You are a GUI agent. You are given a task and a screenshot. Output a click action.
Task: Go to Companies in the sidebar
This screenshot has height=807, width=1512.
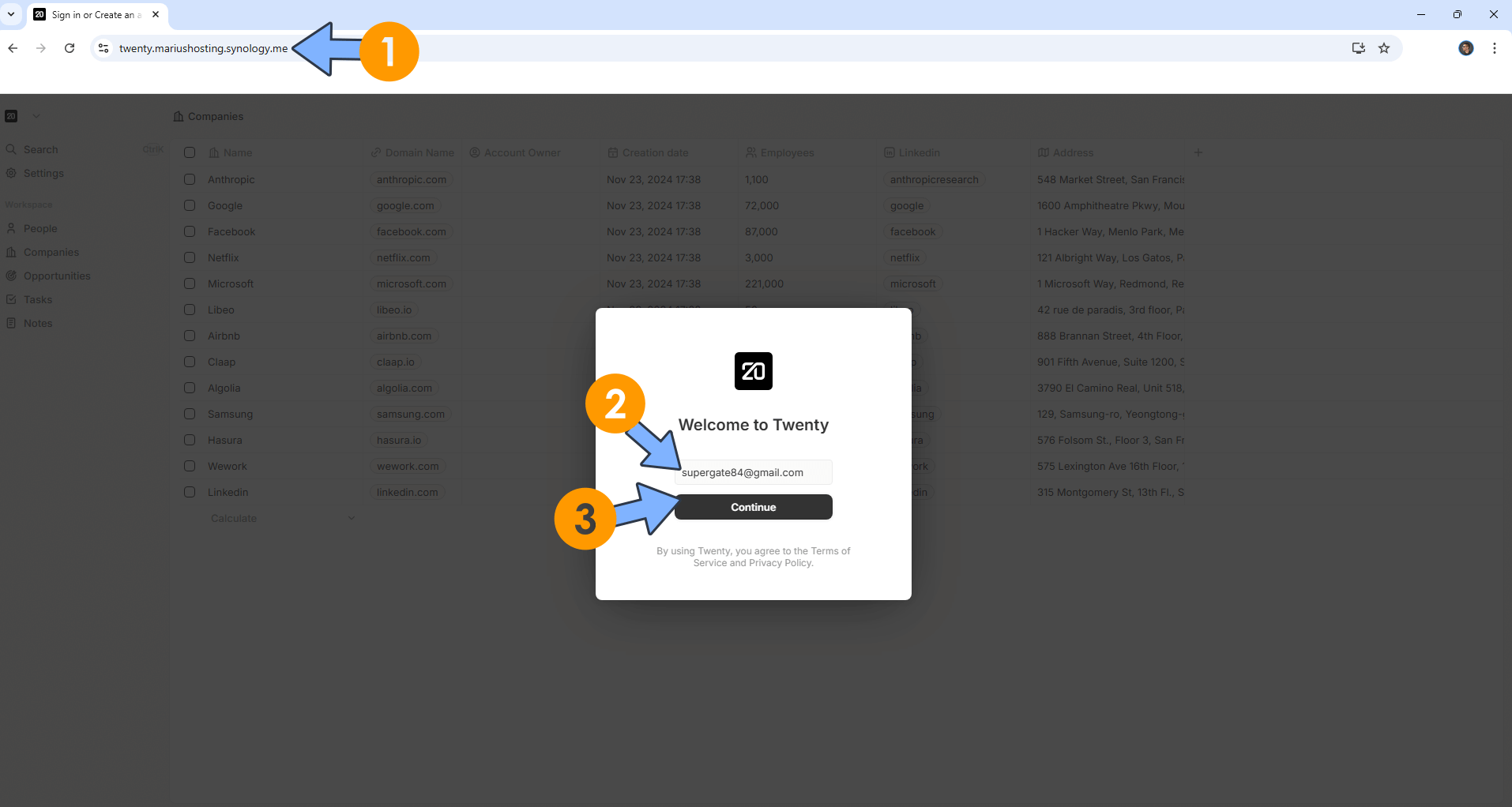51,252
